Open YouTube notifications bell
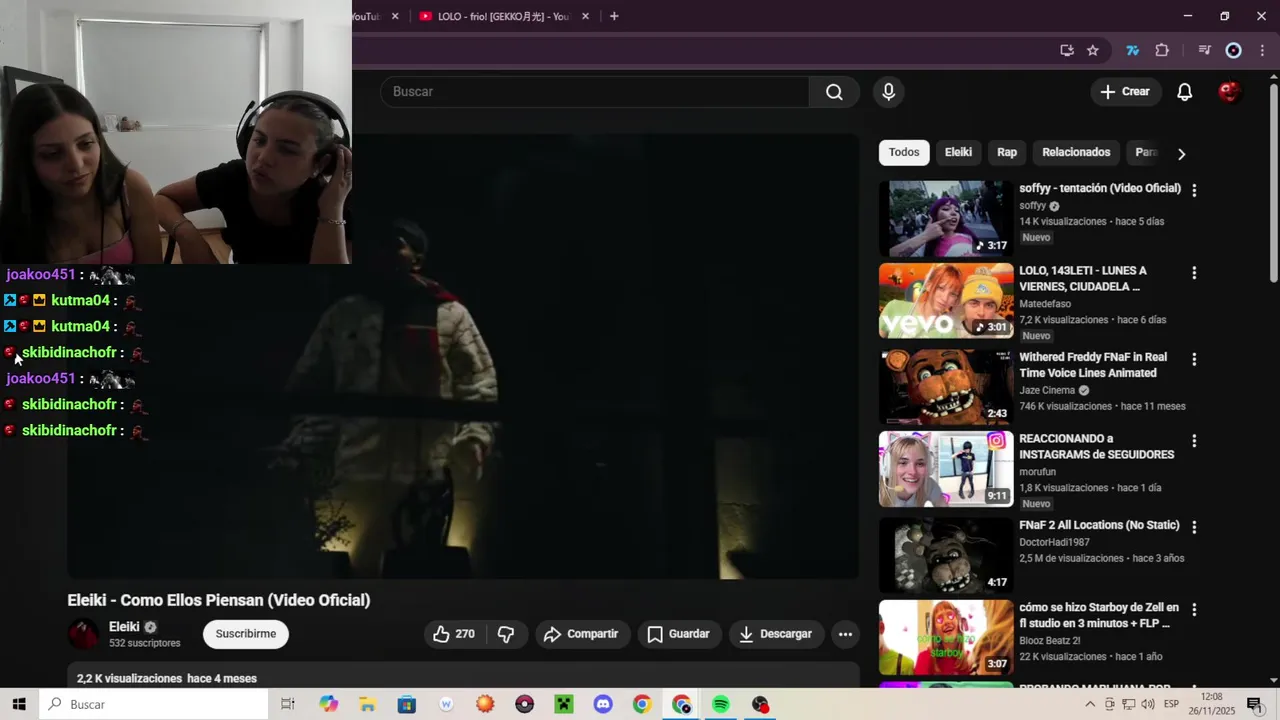Screen dimensions: 1280x720 point(1184,92)
